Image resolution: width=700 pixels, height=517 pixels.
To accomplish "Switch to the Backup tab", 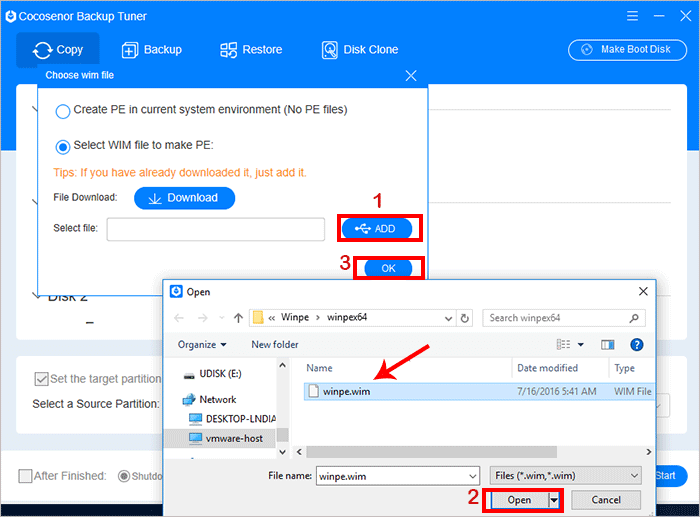I will (x=152, y=50).
